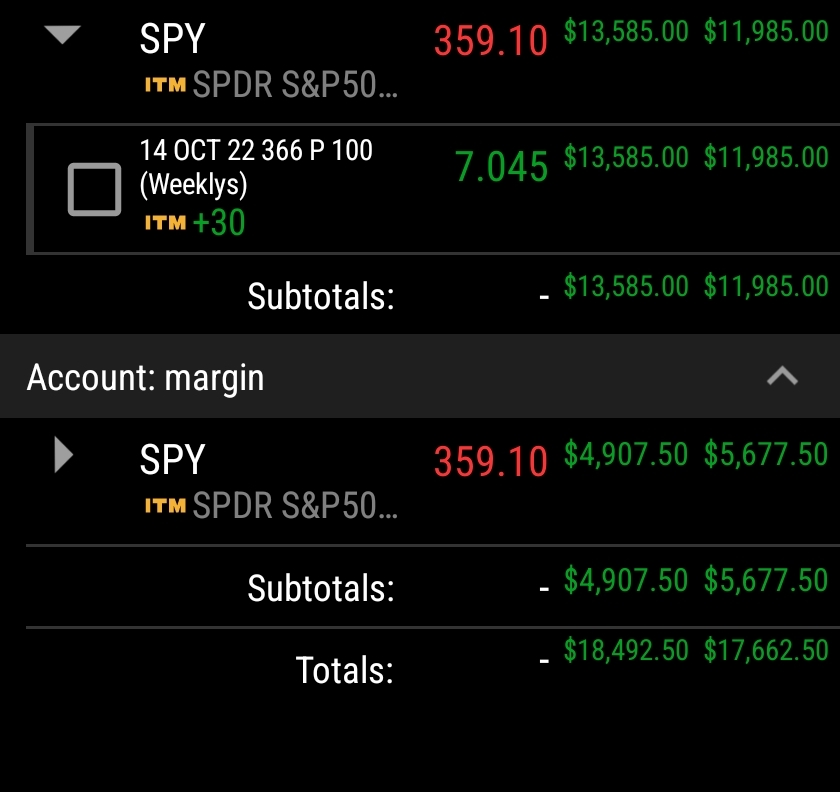Click ITM badge in margin account SPY row
The image size is (840, 792).
click(x=165, y=506)
